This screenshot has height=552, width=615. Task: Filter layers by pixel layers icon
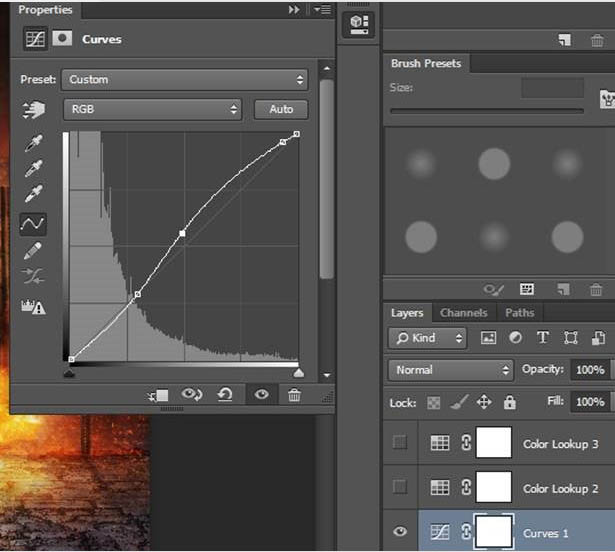(x=488, y=338)
